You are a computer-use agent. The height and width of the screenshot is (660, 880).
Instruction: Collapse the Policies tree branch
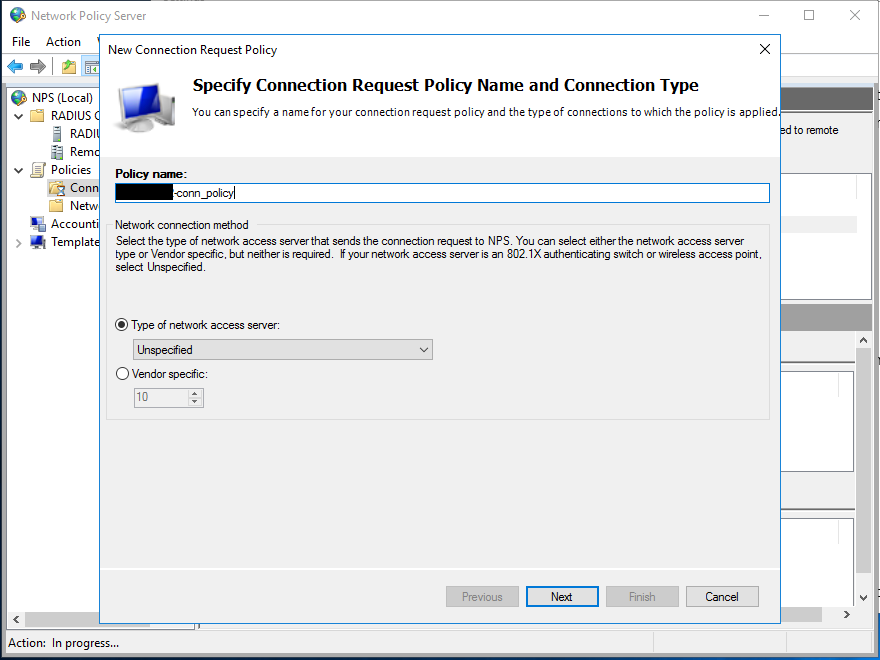click(x=17, y=169)
